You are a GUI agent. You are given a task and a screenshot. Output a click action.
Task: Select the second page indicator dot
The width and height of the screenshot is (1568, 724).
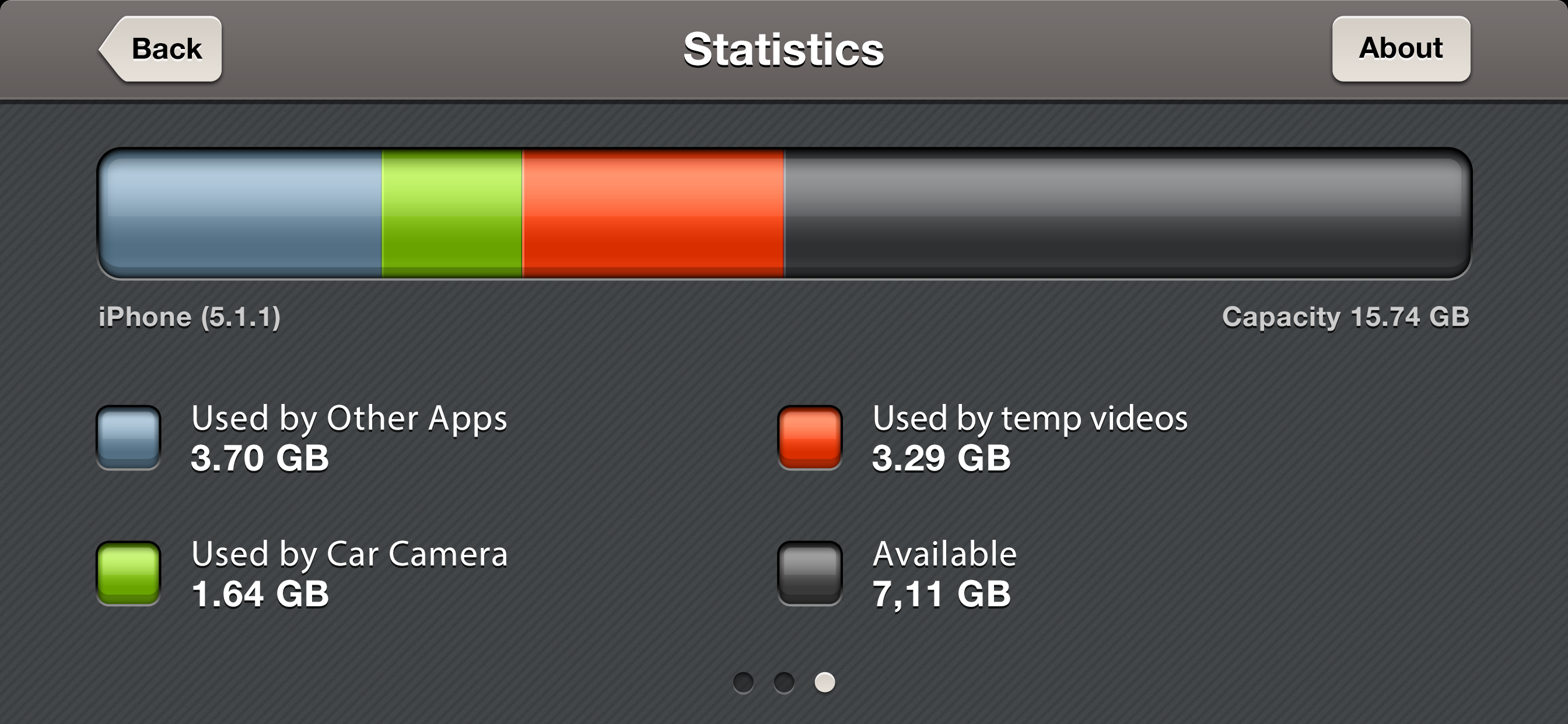(x=784, y=682)
